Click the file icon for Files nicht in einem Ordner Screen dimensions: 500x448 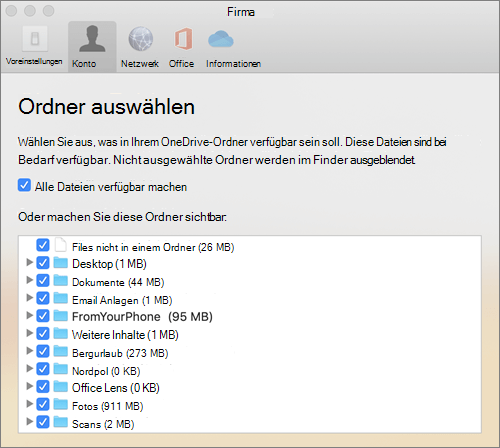61,245
